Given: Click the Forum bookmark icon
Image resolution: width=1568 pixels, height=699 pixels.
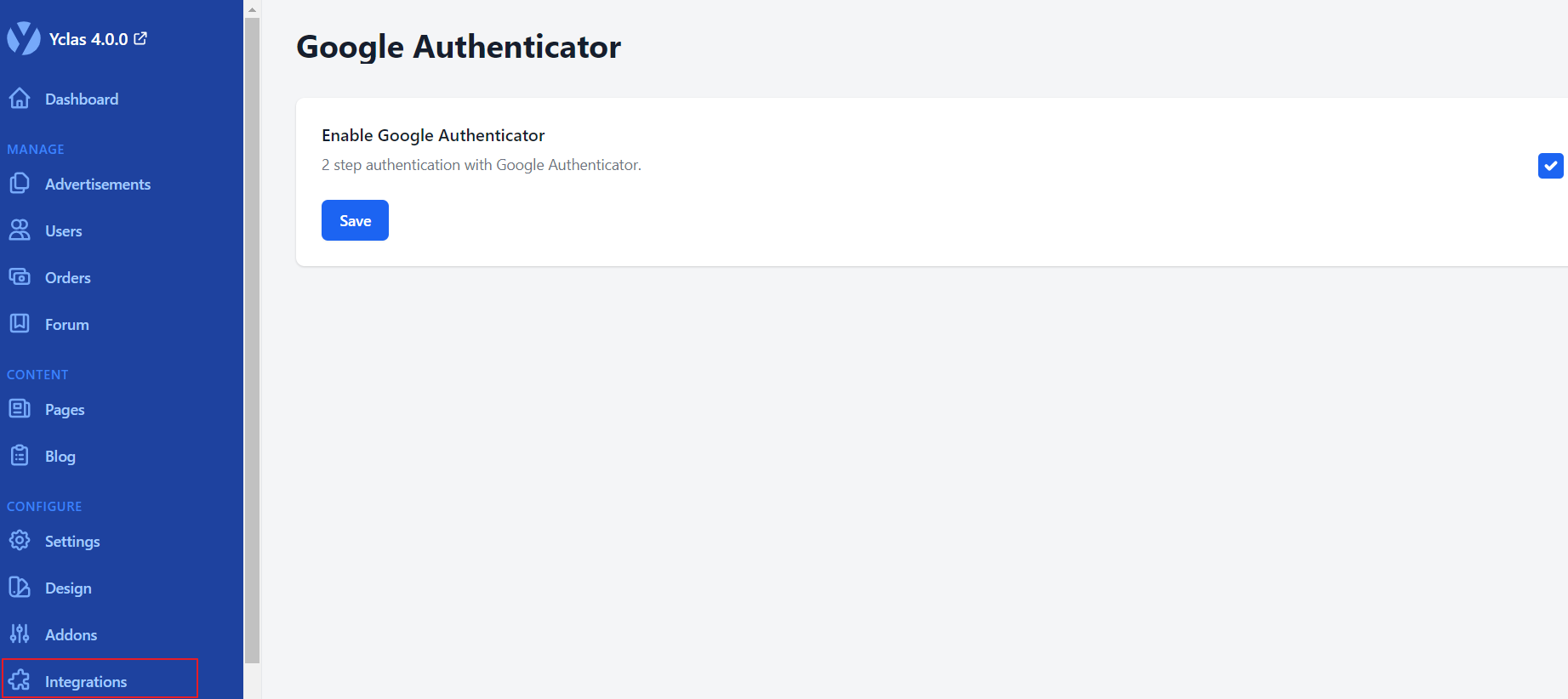Looking at the screenshot, I should point(20,324).
